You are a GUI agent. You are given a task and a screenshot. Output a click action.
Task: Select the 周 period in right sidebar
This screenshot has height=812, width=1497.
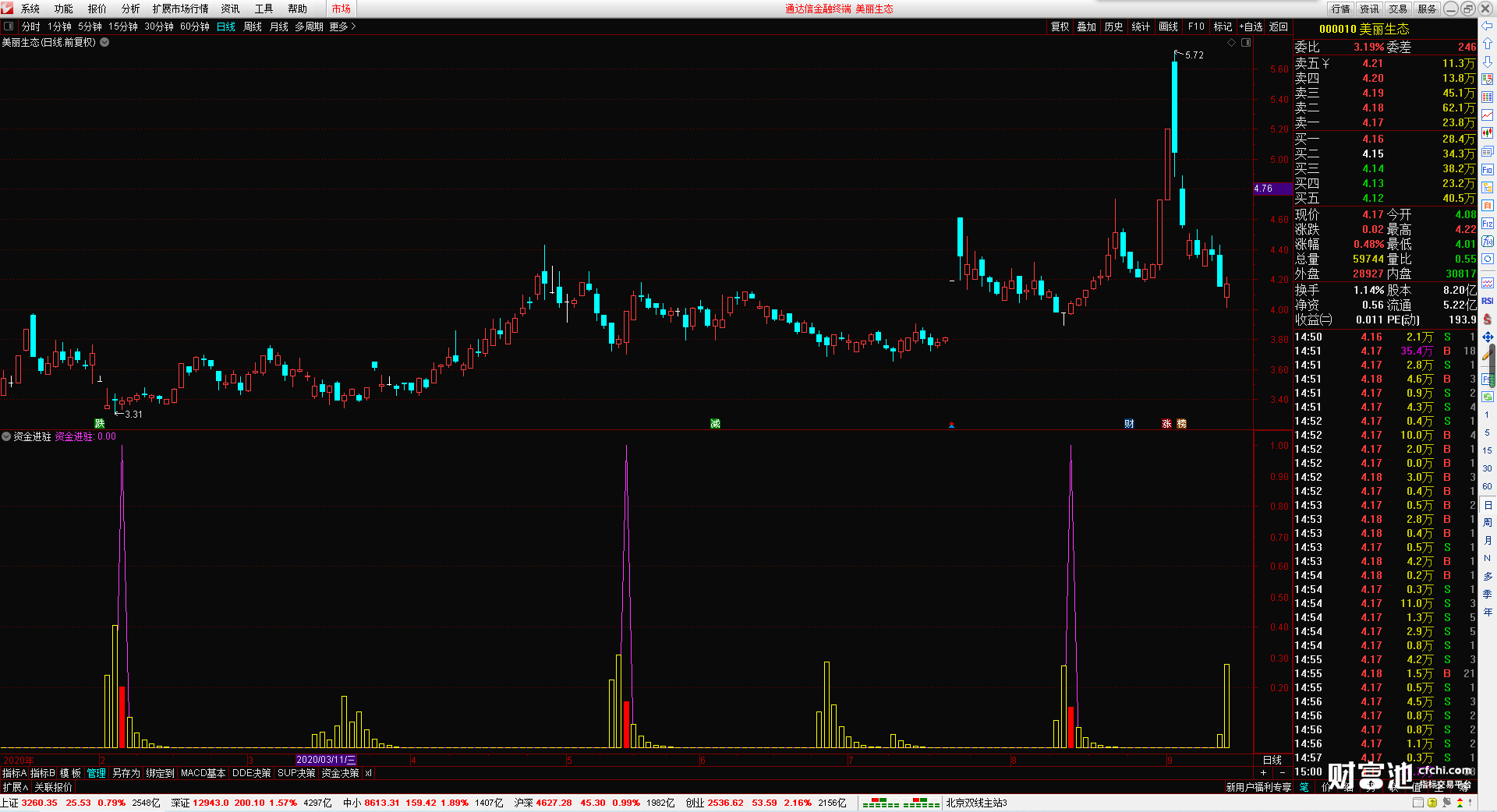(1487, 522)
